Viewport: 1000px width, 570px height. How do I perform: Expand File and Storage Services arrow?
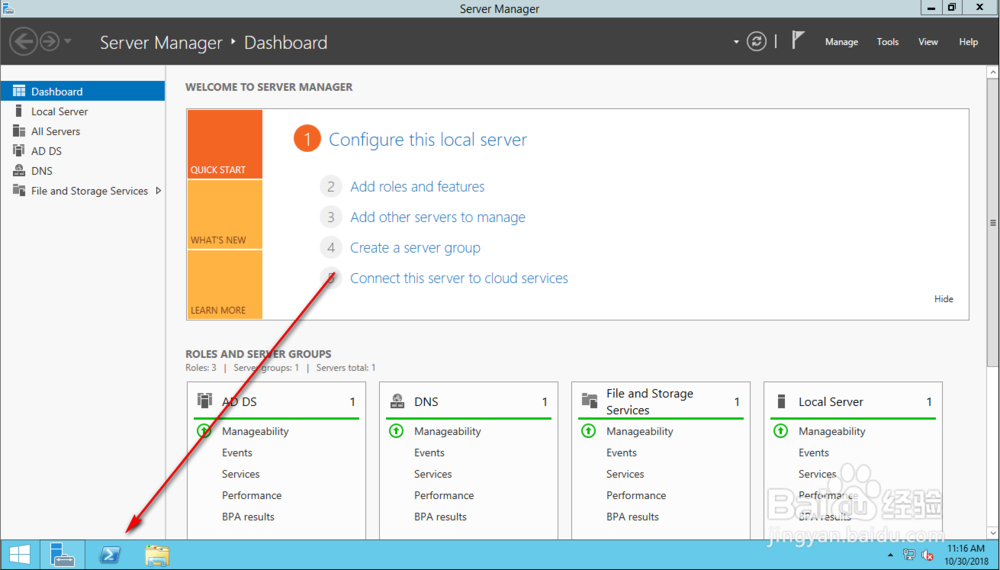pos(158,191)
